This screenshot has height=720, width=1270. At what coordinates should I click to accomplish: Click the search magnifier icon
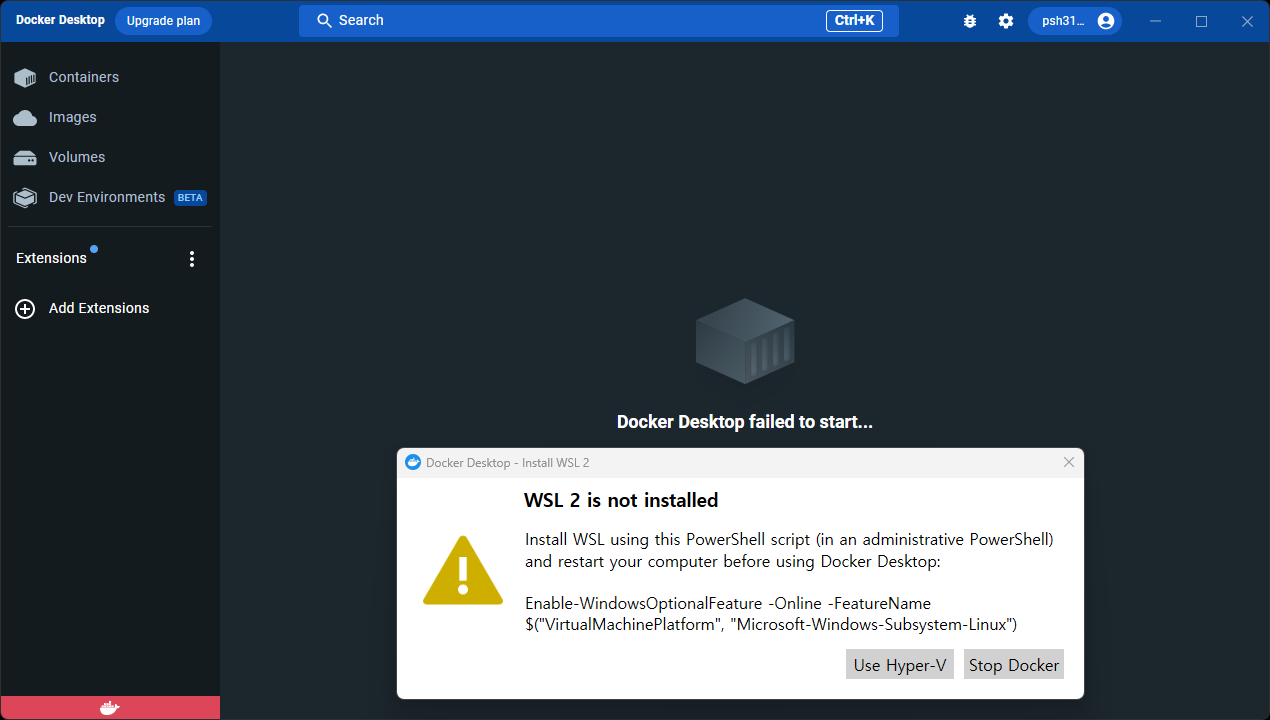[x=324, y=20]
